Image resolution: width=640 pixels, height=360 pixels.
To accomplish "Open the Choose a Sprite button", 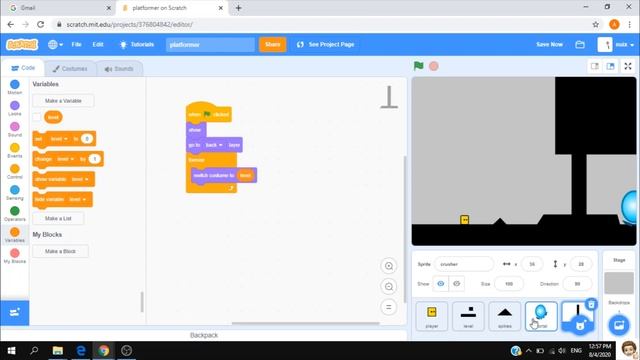I will coord(580,325).
